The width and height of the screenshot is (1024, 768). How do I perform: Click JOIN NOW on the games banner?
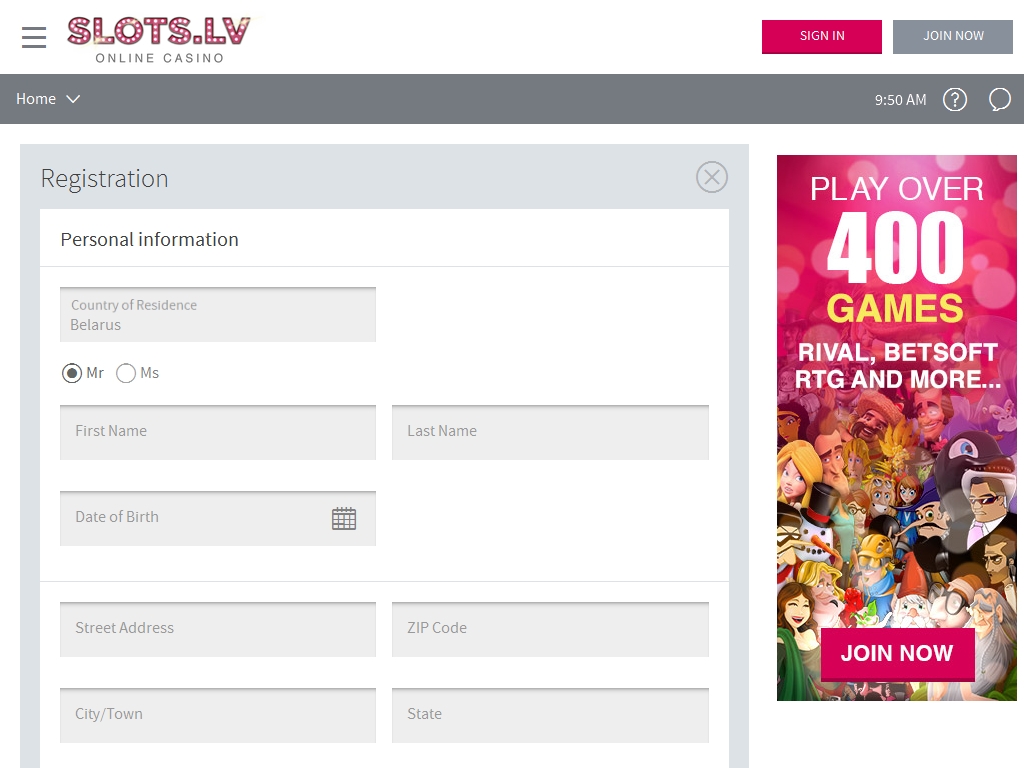click(897, 654)
